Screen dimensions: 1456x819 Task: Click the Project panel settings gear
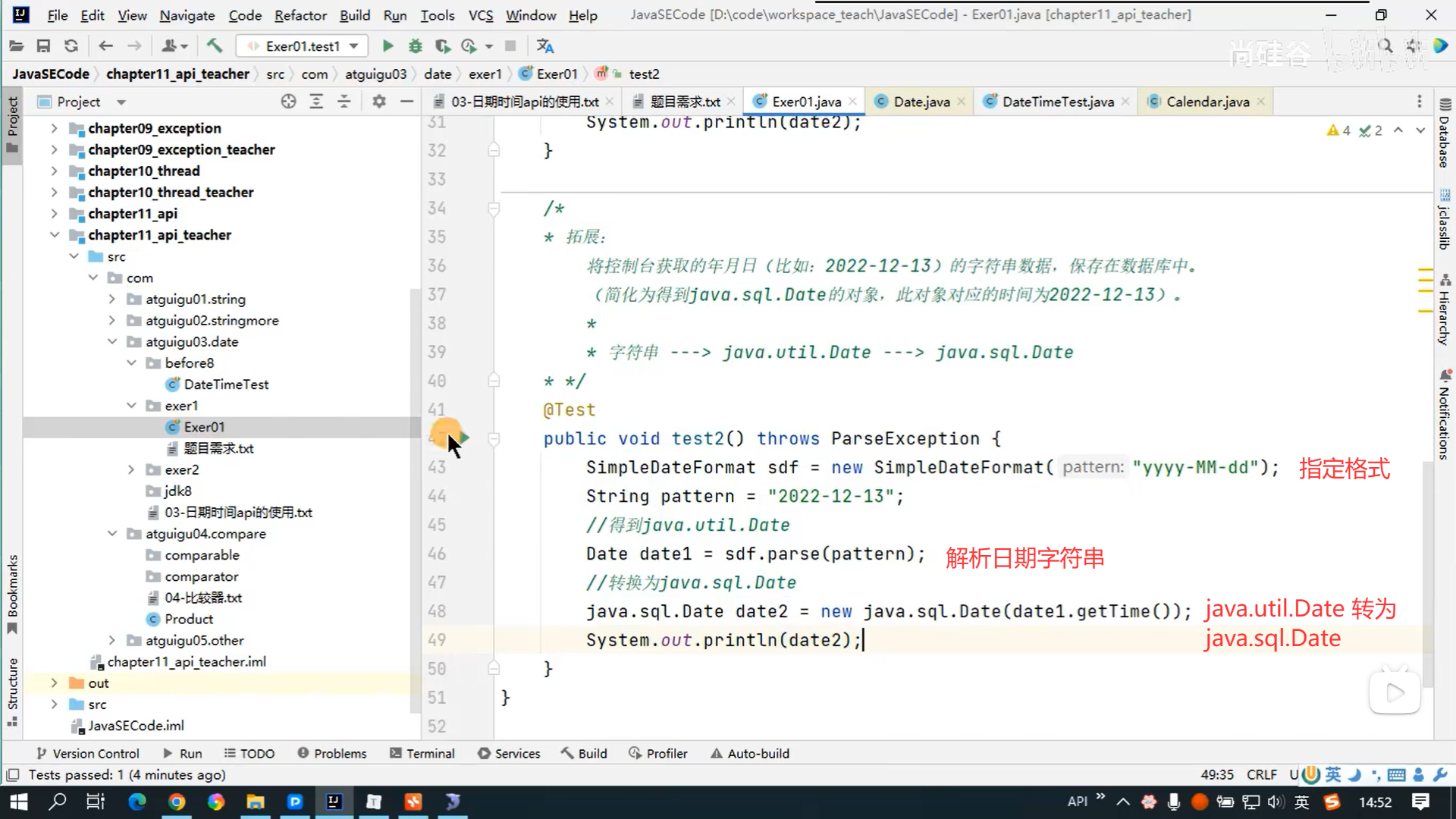[379, 102]
